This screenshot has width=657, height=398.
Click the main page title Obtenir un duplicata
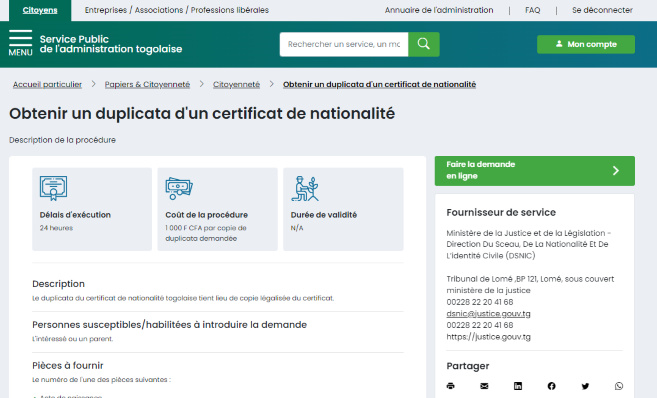tap(202, 114)
